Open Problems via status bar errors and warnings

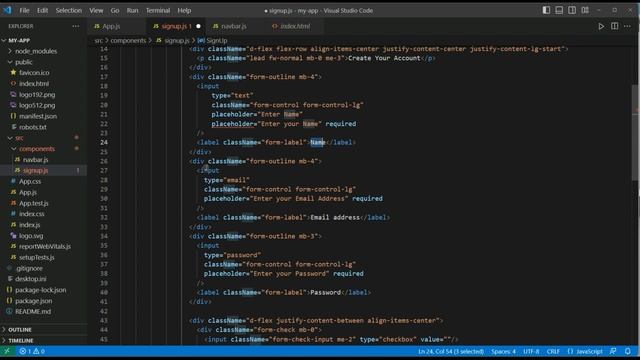point(32,351)
